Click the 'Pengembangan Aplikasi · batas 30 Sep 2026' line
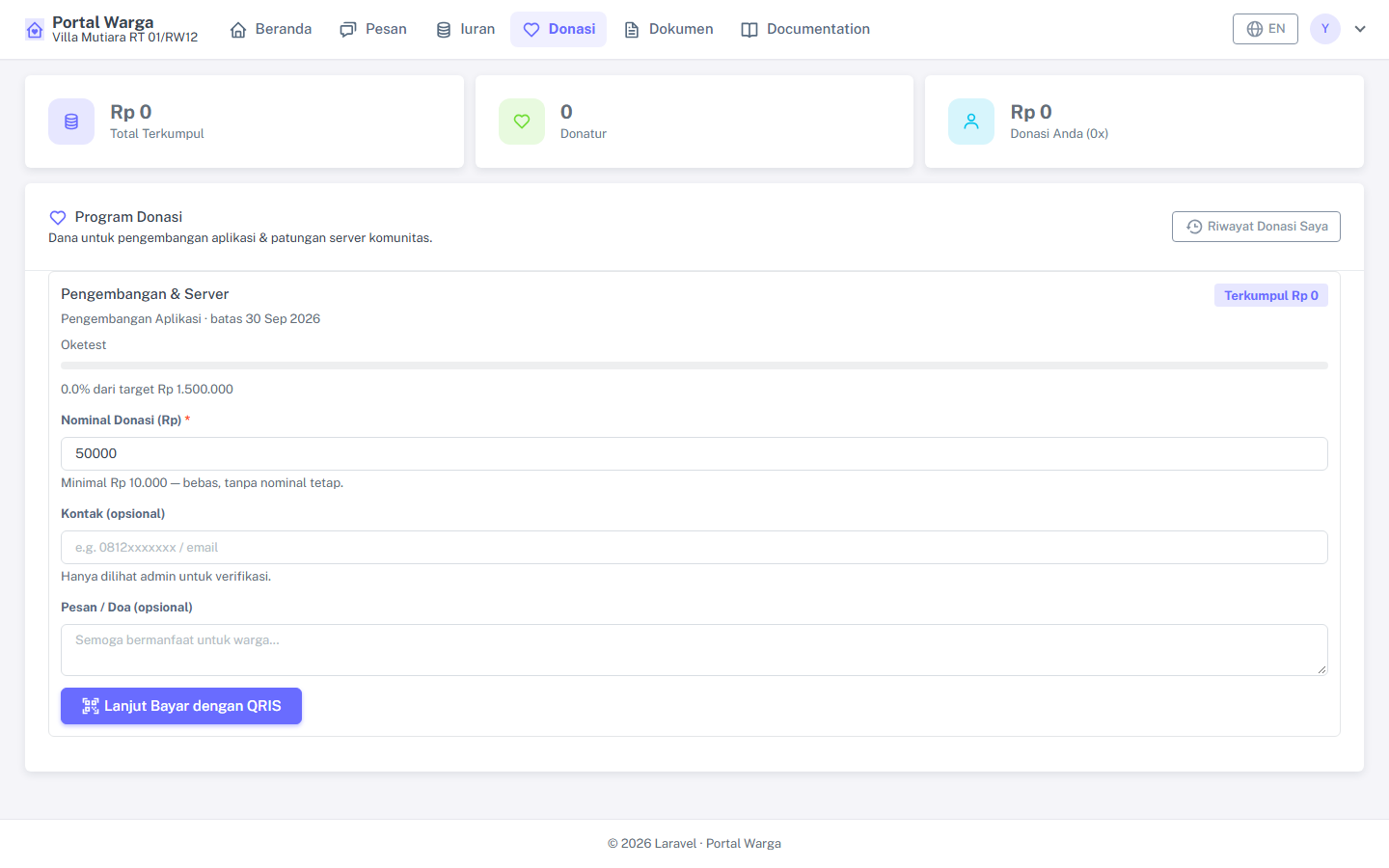Screen dimensions: 1389x868 click(191, 319)
